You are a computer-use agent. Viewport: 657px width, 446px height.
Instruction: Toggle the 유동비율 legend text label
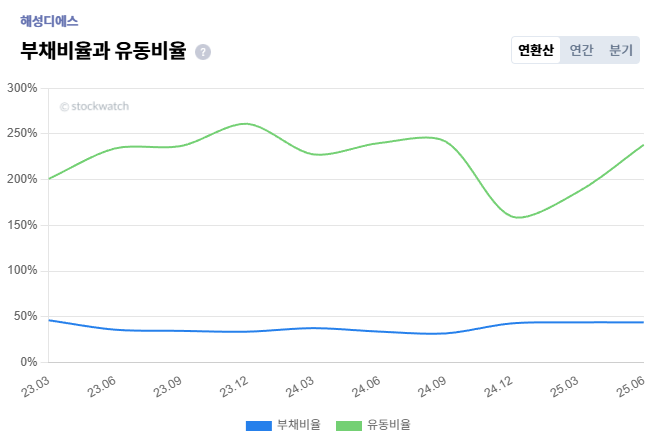pyautogui.click(x=389, y=426)
